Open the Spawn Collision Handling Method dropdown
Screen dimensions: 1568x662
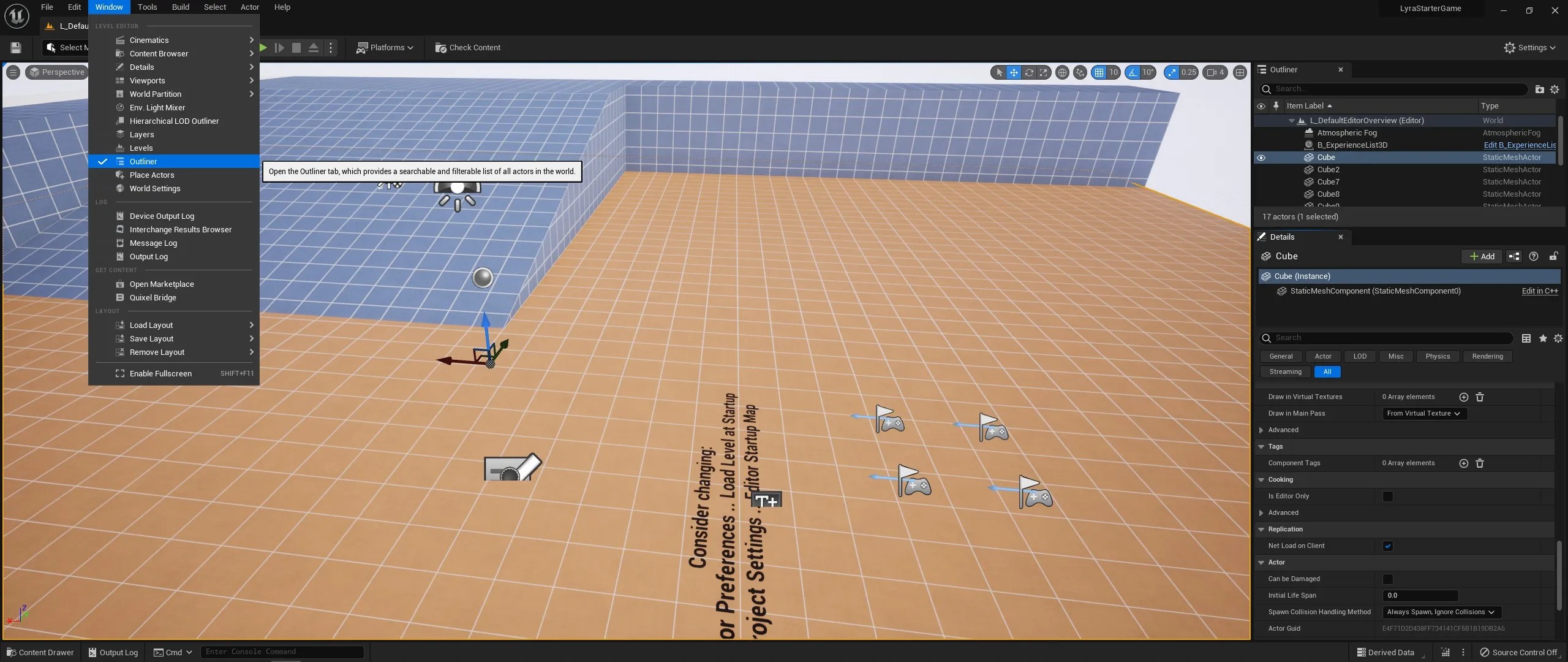[x=1441, y=612]
